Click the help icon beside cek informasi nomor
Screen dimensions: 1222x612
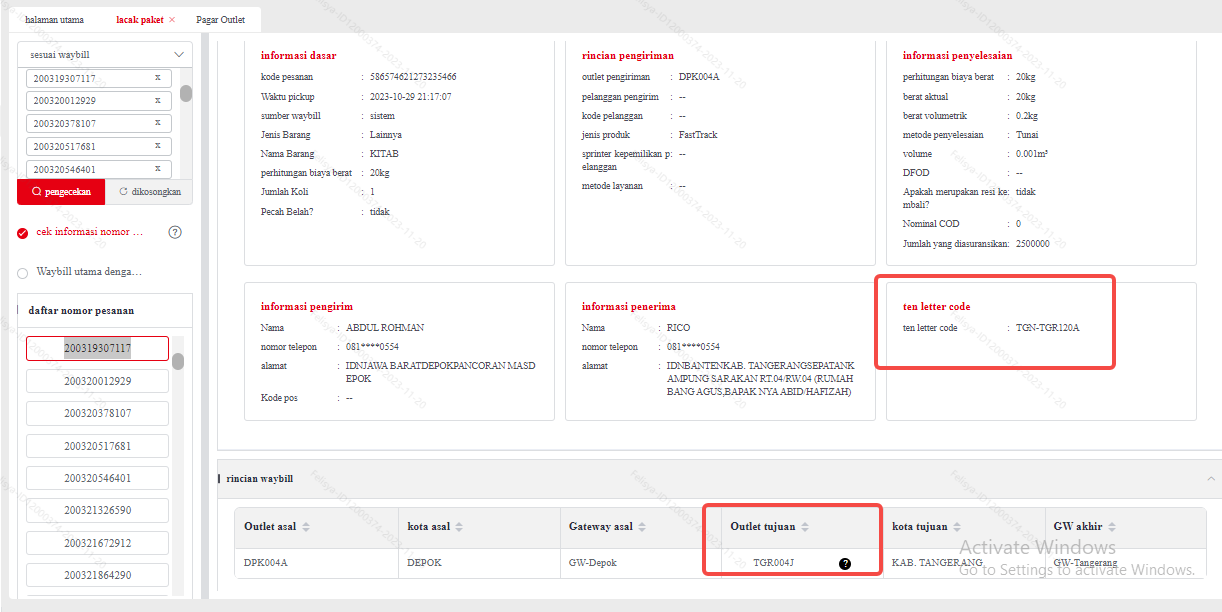(x=175, y=232)
